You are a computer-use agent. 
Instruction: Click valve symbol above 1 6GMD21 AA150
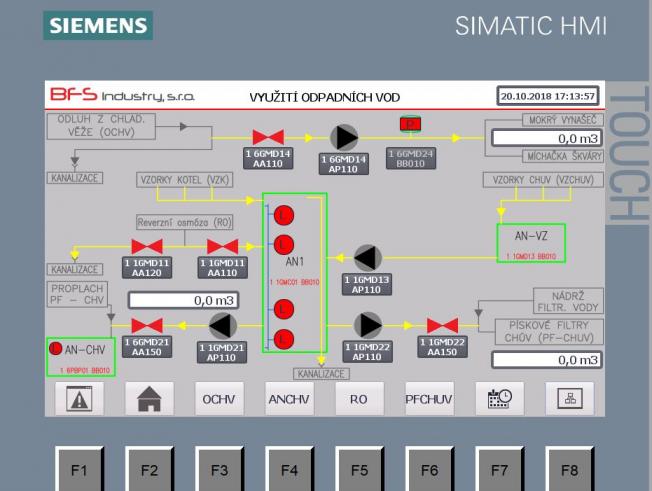click(x=147, y=326)
